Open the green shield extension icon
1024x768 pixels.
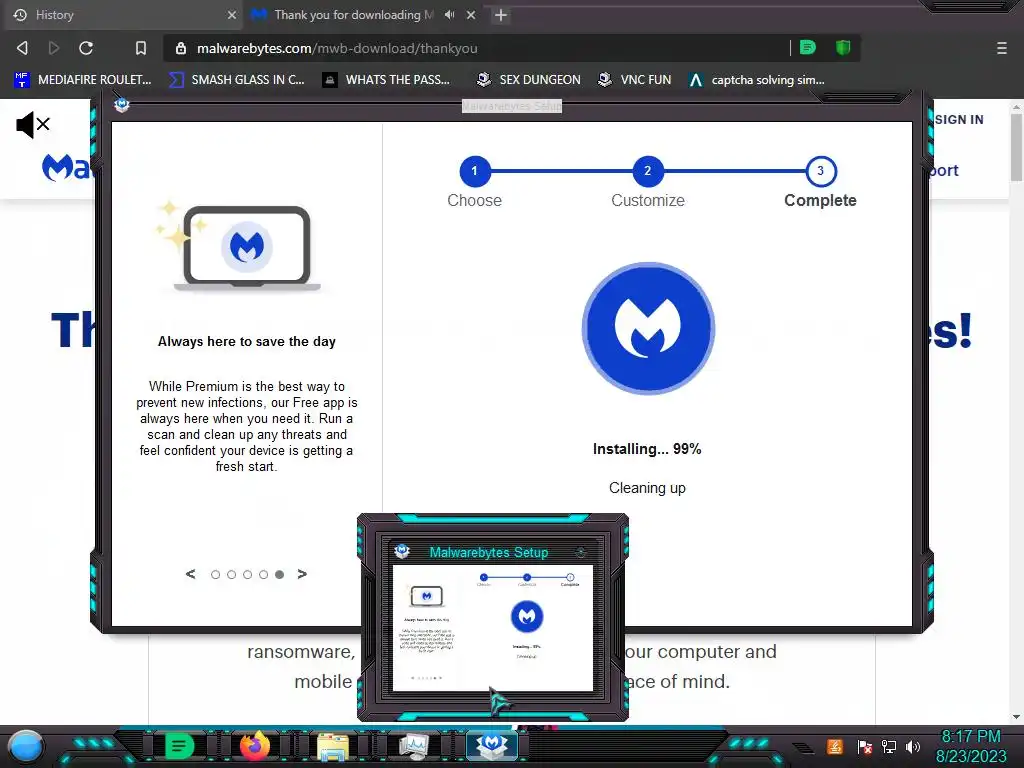click(843, 48)
